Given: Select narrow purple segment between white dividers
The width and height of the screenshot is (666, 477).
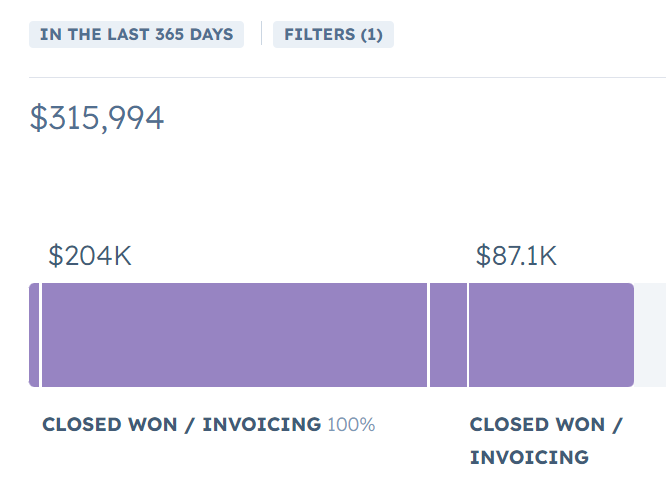Looking at the screenshot, I should pos(448,335).
